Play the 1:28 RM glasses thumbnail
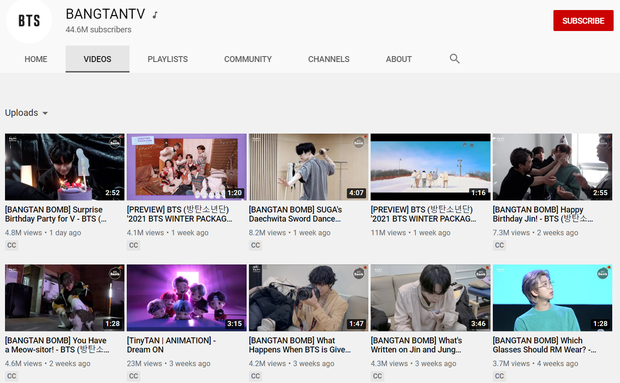 [x=552, y=298]
